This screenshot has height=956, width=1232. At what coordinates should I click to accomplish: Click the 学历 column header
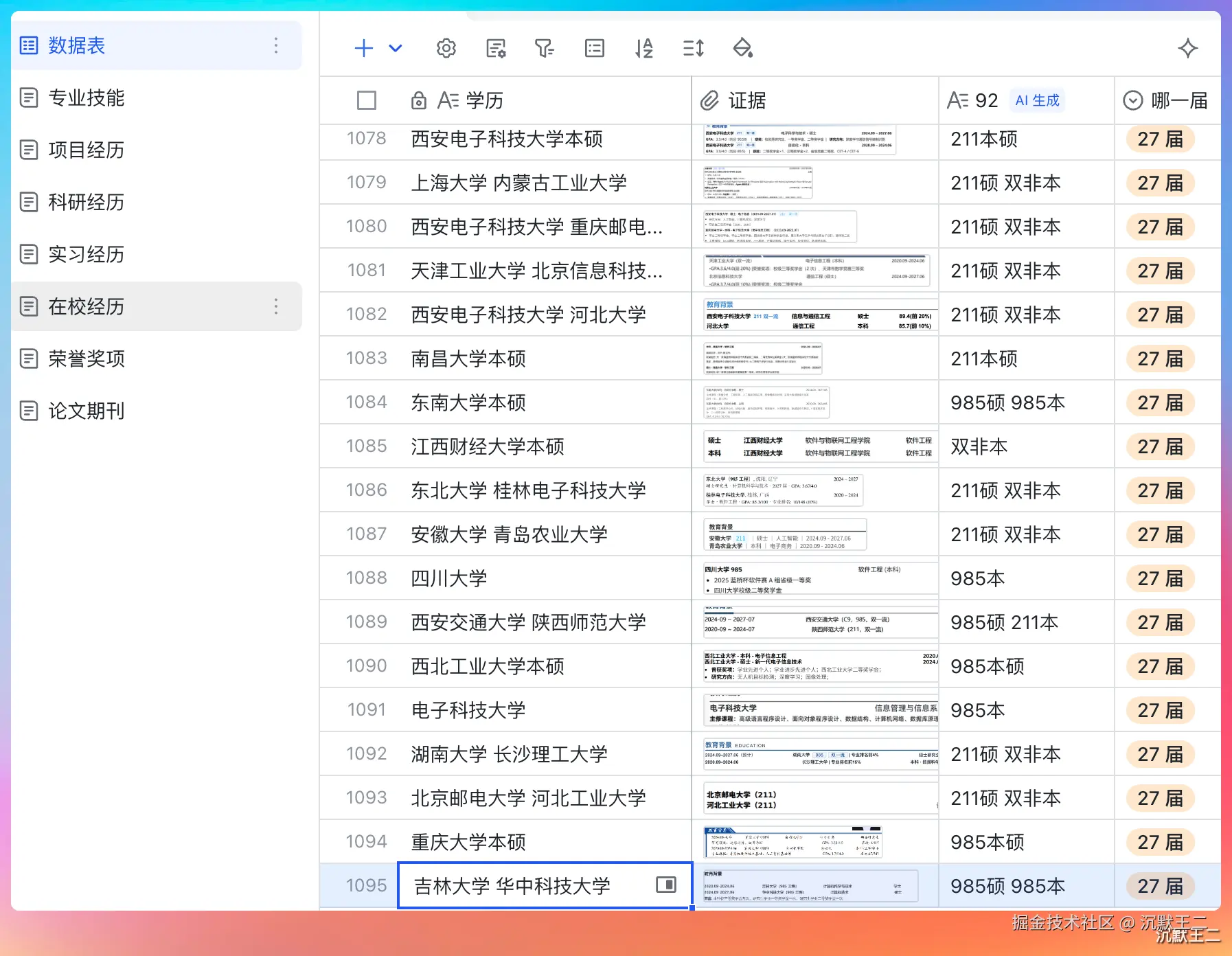tap(505, 100)
